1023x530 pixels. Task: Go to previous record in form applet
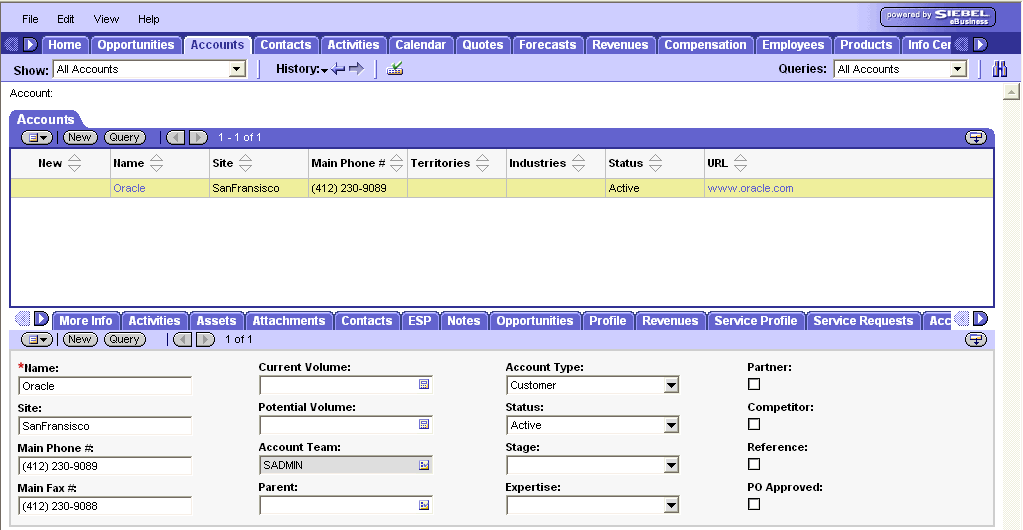tap(183, 339)
